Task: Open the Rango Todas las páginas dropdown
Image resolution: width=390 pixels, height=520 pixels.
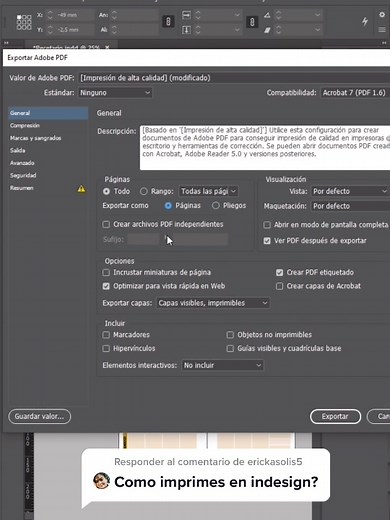Action: (209, 191)
